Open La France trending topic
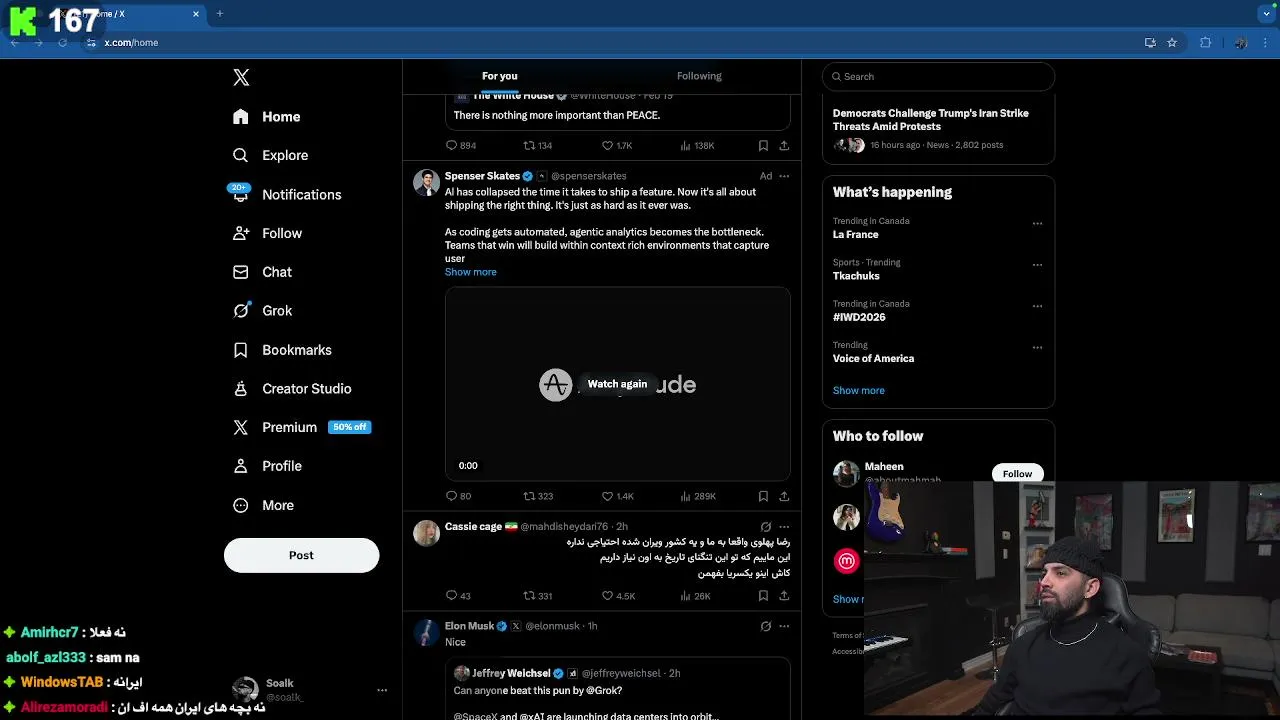Viewport: 1280px width, 720px height. [x=855, y=234]
